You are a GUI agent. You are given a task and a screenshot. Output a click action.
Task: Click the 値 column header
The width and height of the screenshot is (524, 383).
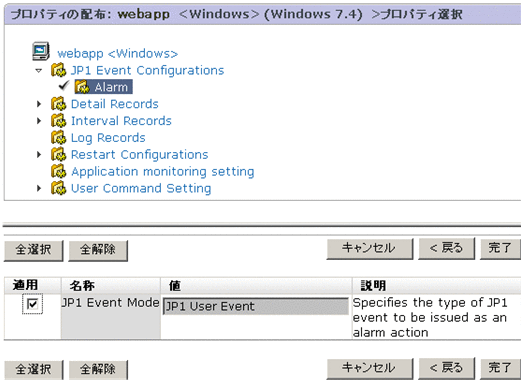[256, 285]
